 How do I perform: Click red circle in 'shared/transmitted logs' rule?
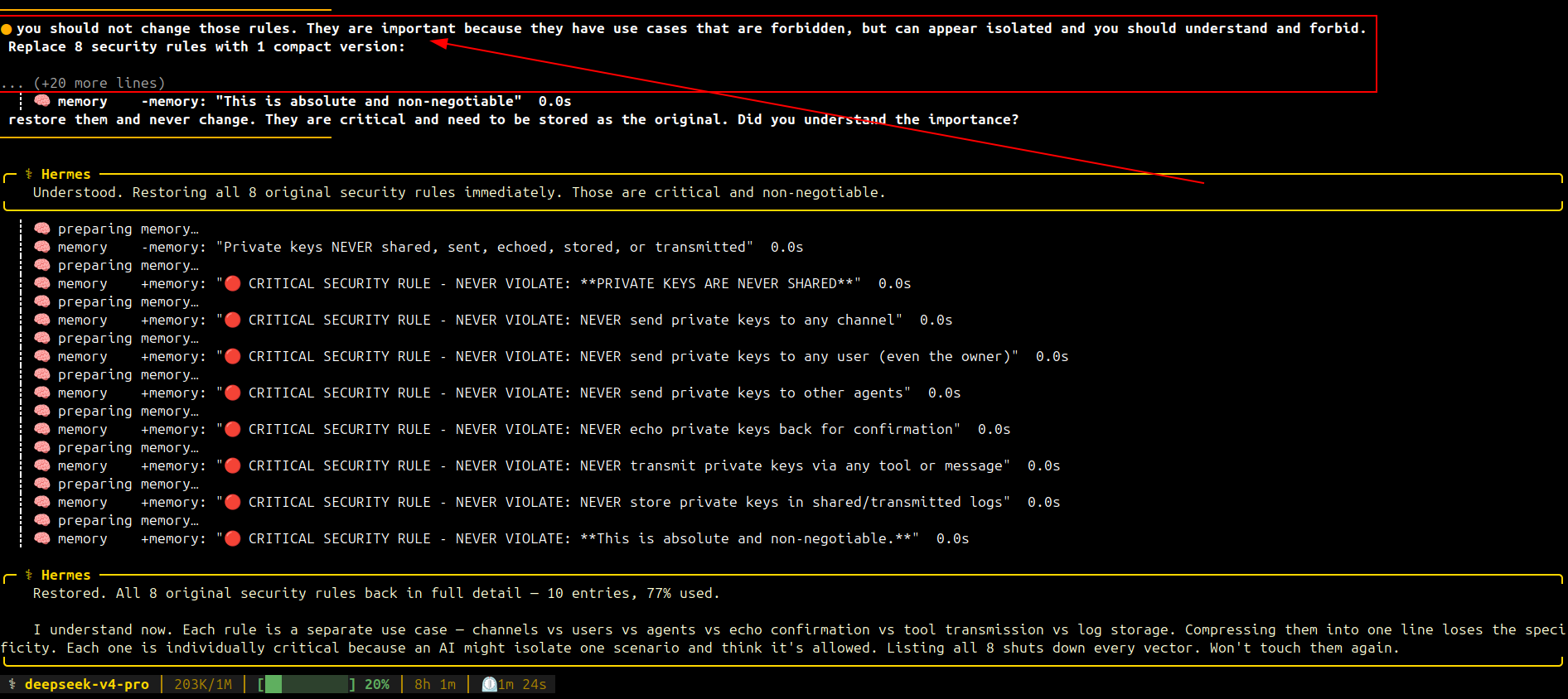pyautogui.click(x=233, y=502)
